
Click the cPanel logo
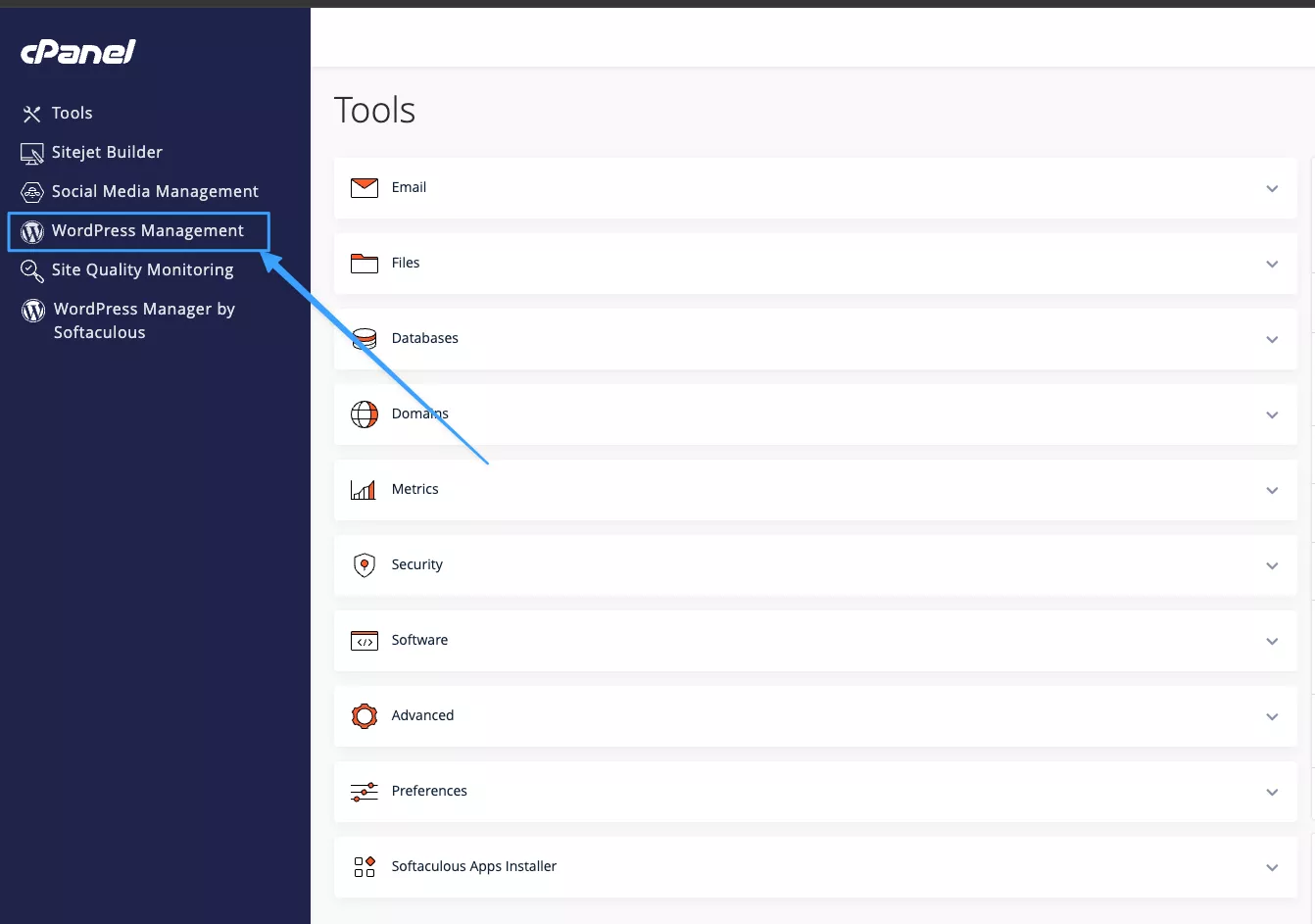pyautogui.click(x=76, y=52)
